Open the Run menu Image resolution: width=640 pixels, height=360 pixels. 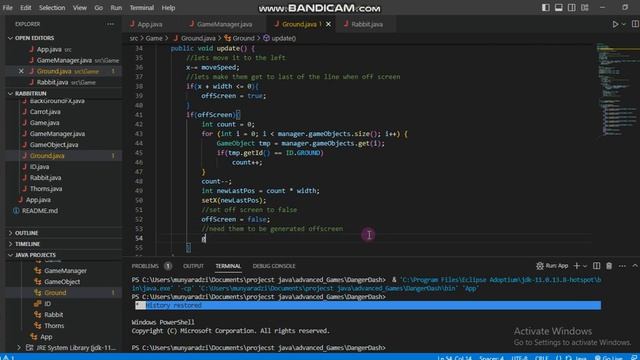pos(116,7)
